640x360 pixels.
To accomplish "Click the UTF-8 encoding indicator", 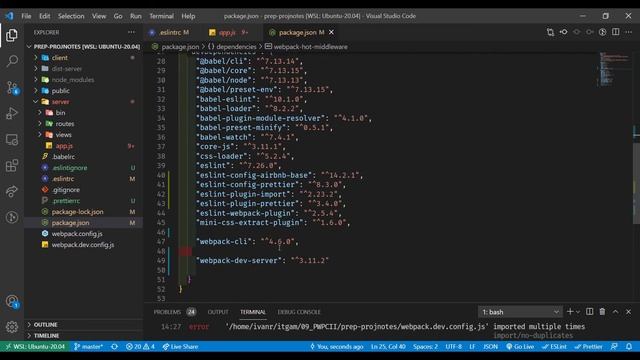I will point(453,347).
